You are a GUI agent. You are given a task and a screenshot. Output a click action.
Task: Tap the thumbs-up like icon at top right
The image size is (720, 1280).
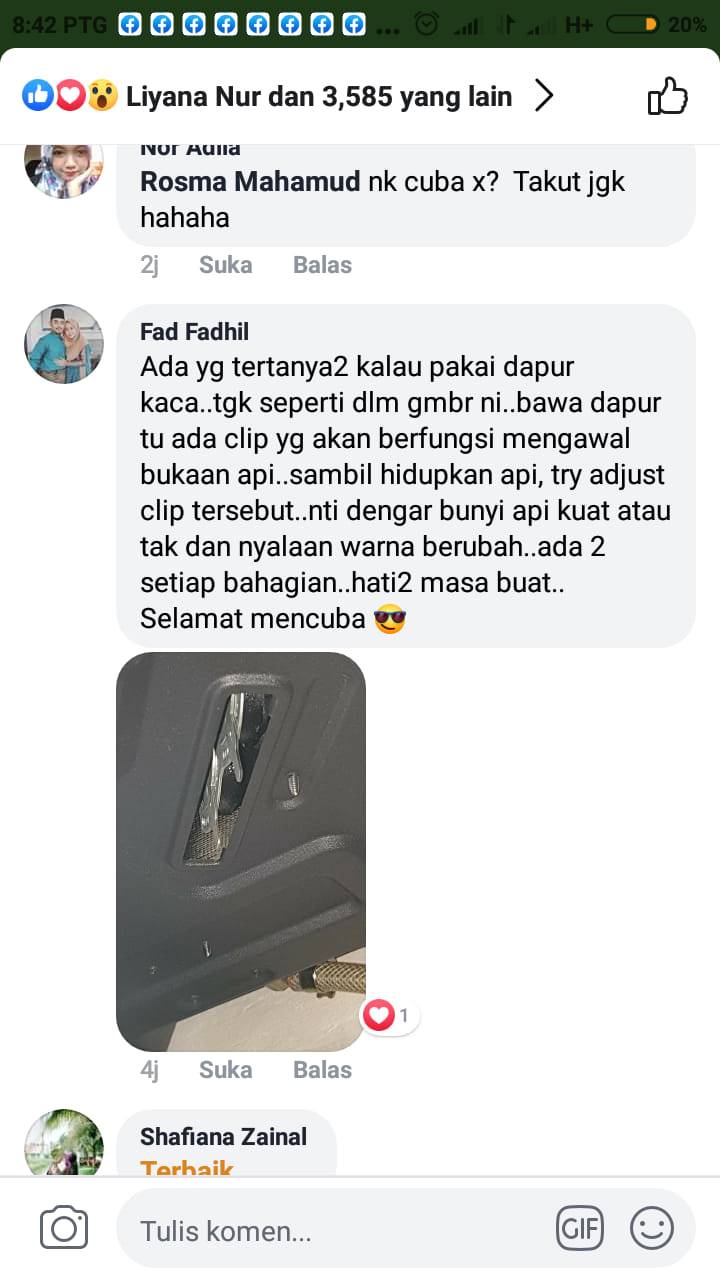(x=668, y=97)
